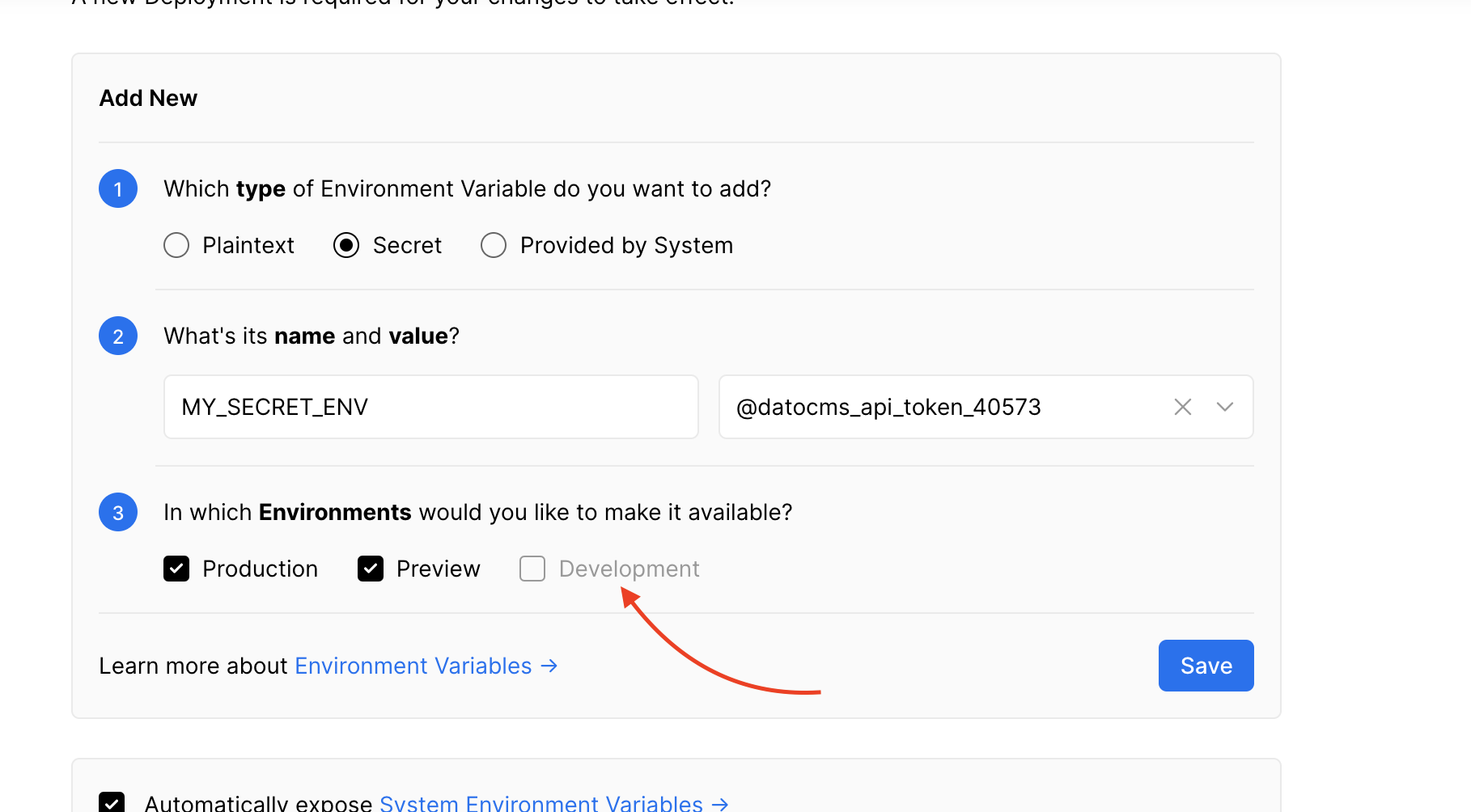Click the arrow icon after Environment Variables link
Screen dimensions: 1471x812
pyautogui.click(x=547, y=666)
